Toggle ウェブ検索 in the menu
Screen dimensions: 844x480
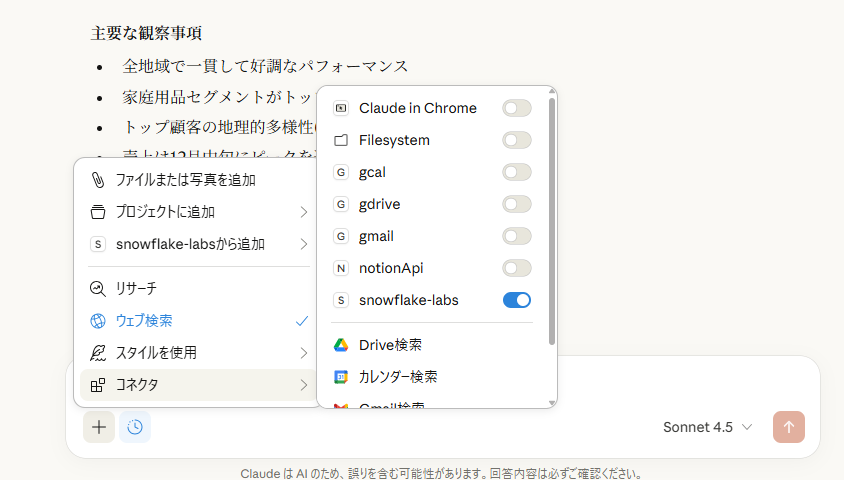pos(199,321)
